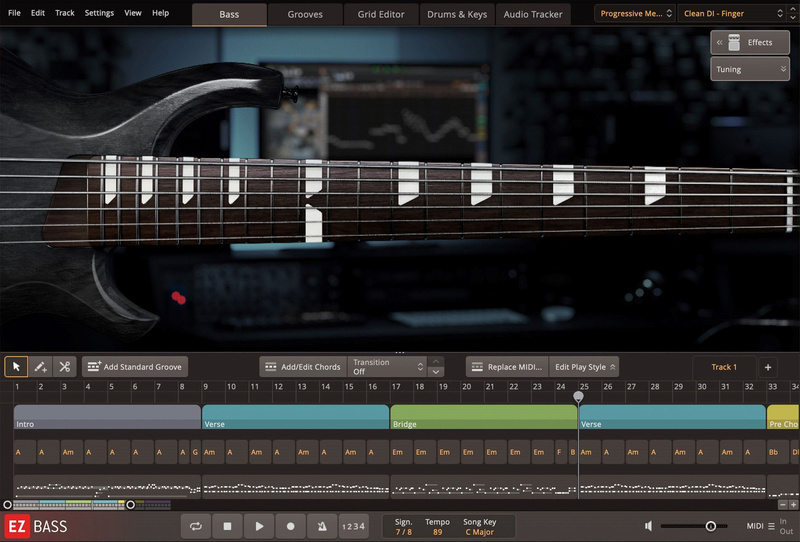Click the right handle of song overview
This screenshot has width=800, height=542.
[x=131, y=505]
